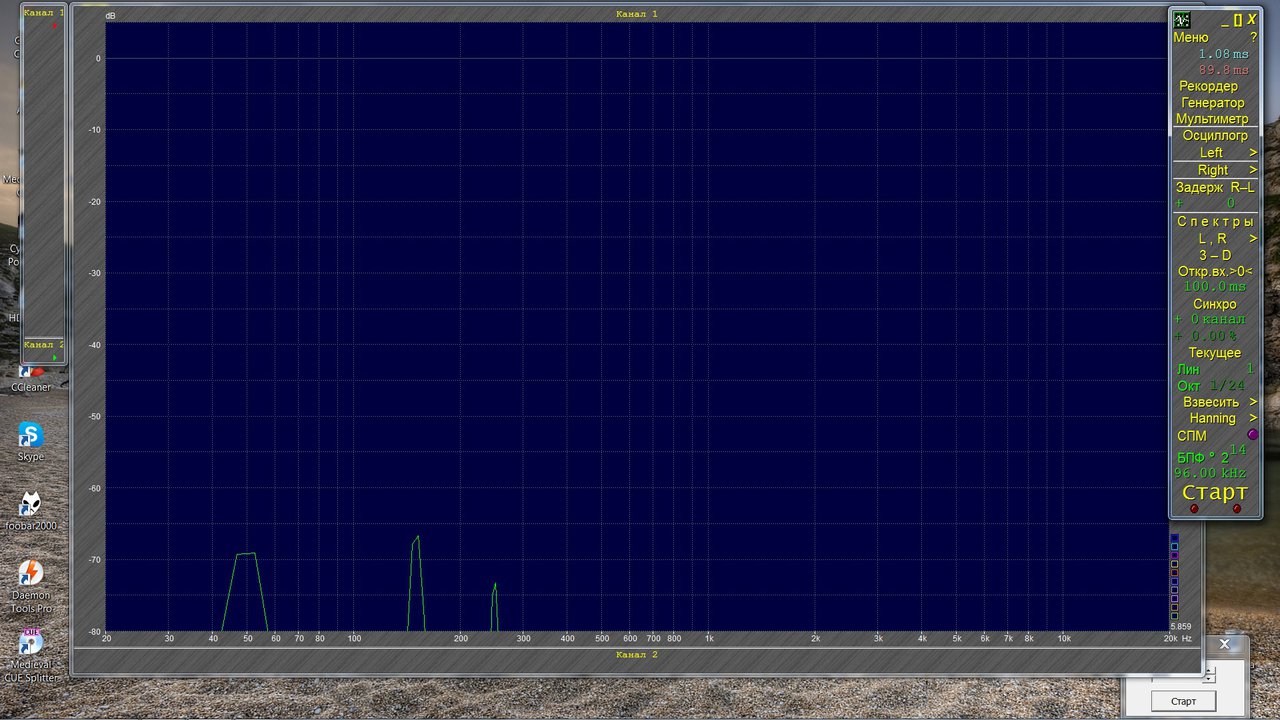Open the help question mark in the control panel
Screen dimensions: 1280x720
click(1253, 37)
